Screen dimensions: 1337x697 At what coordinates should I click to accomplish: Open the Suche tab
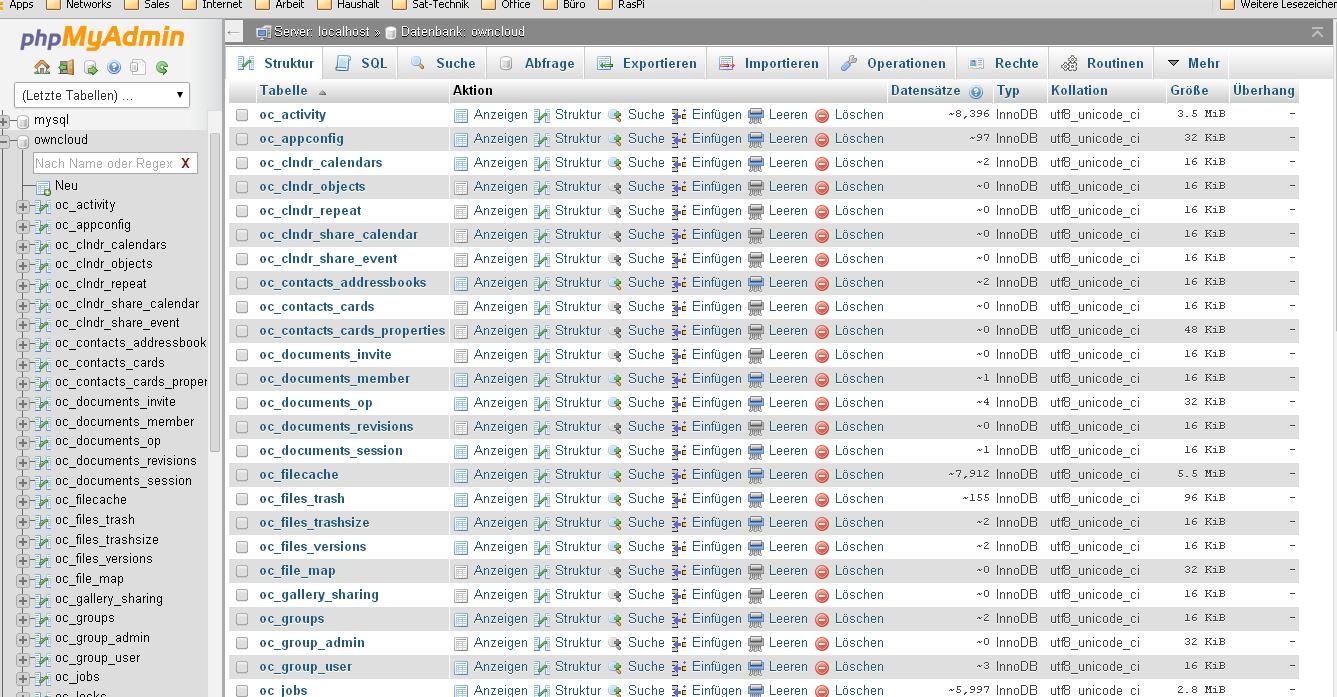pos(443,63)
